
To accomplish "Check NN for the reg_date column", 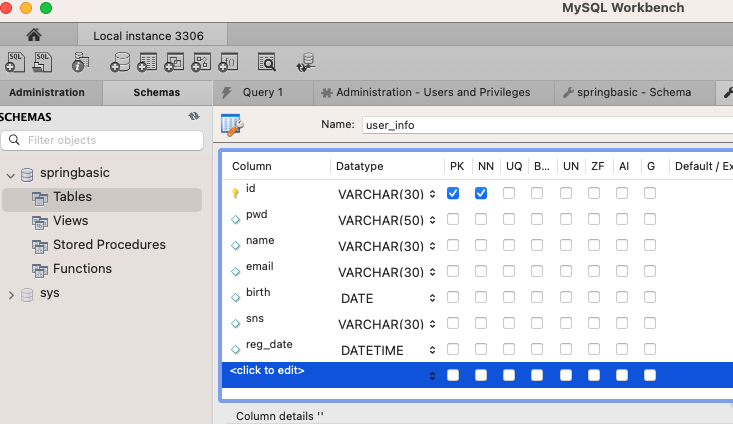I will (481, 349).
